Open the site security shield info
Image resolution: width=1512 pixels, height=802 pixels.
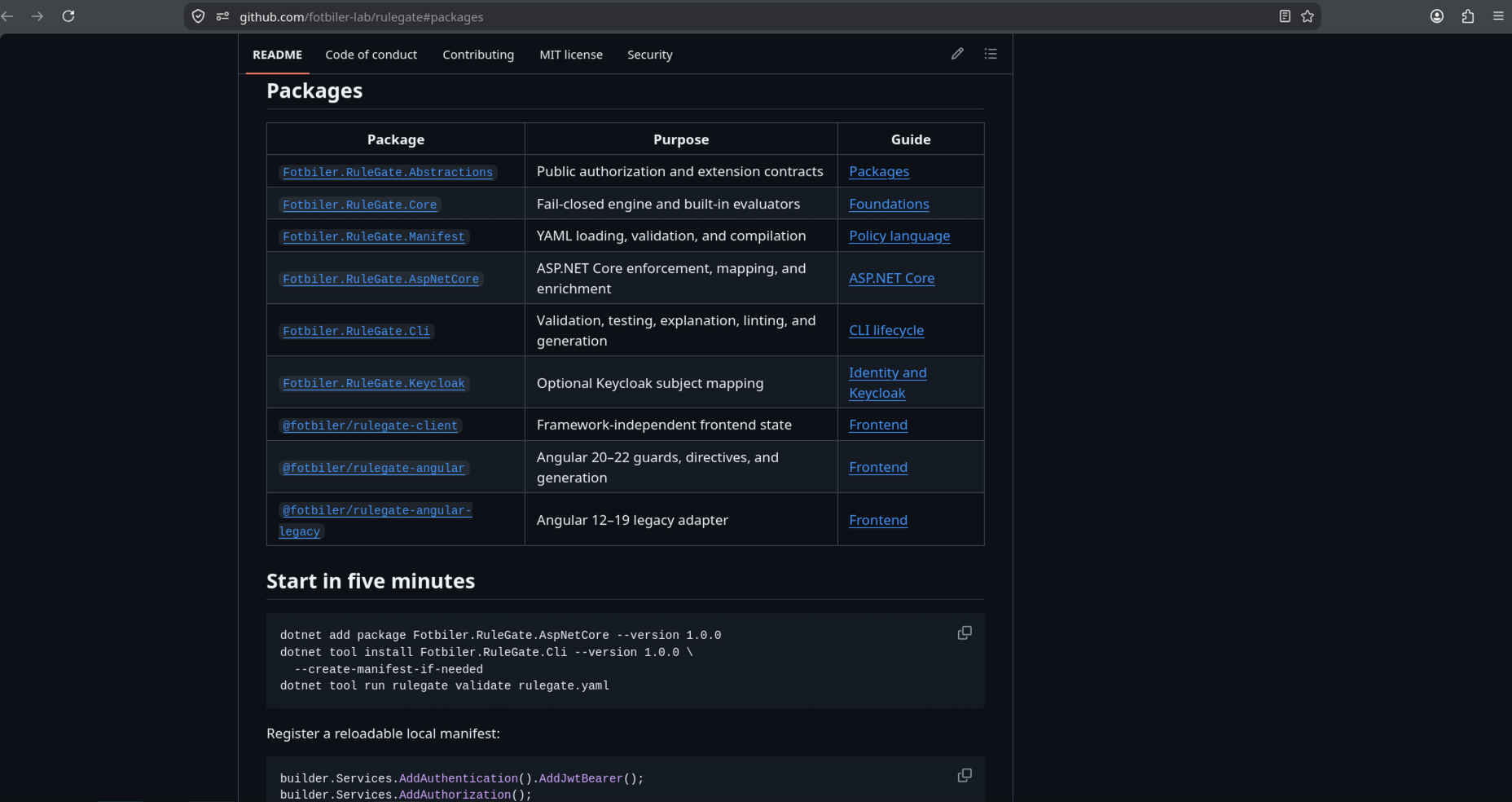coord(198,16)
